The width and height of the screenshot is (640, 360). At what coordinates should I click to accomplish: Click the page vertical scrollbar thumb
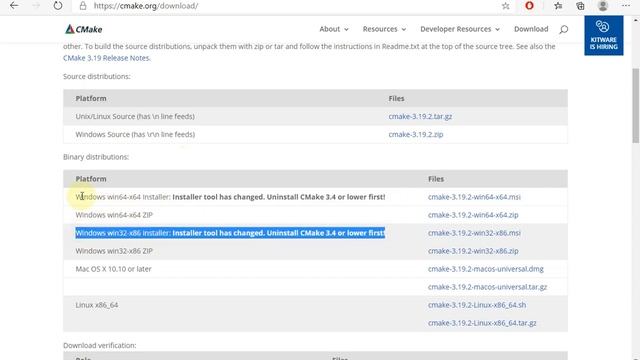point(636,105)
